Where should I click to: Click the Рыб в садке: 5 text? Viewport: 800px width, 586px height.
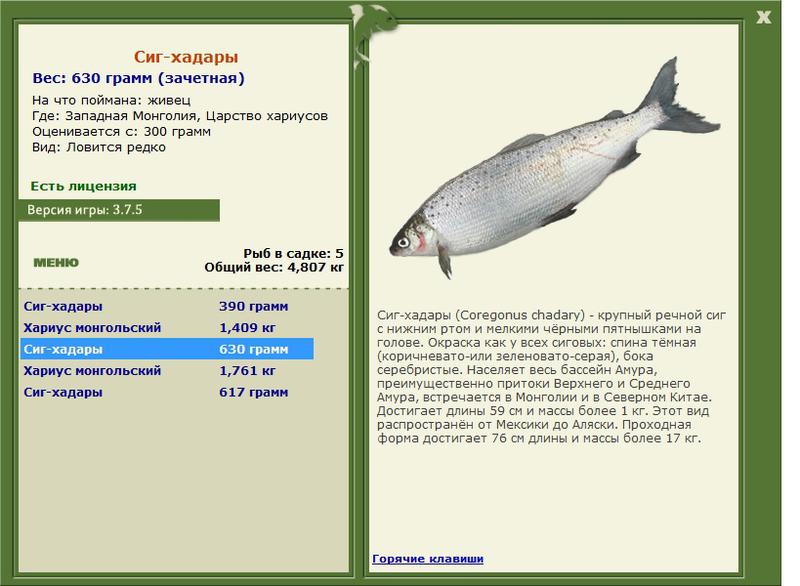(293, 253)
